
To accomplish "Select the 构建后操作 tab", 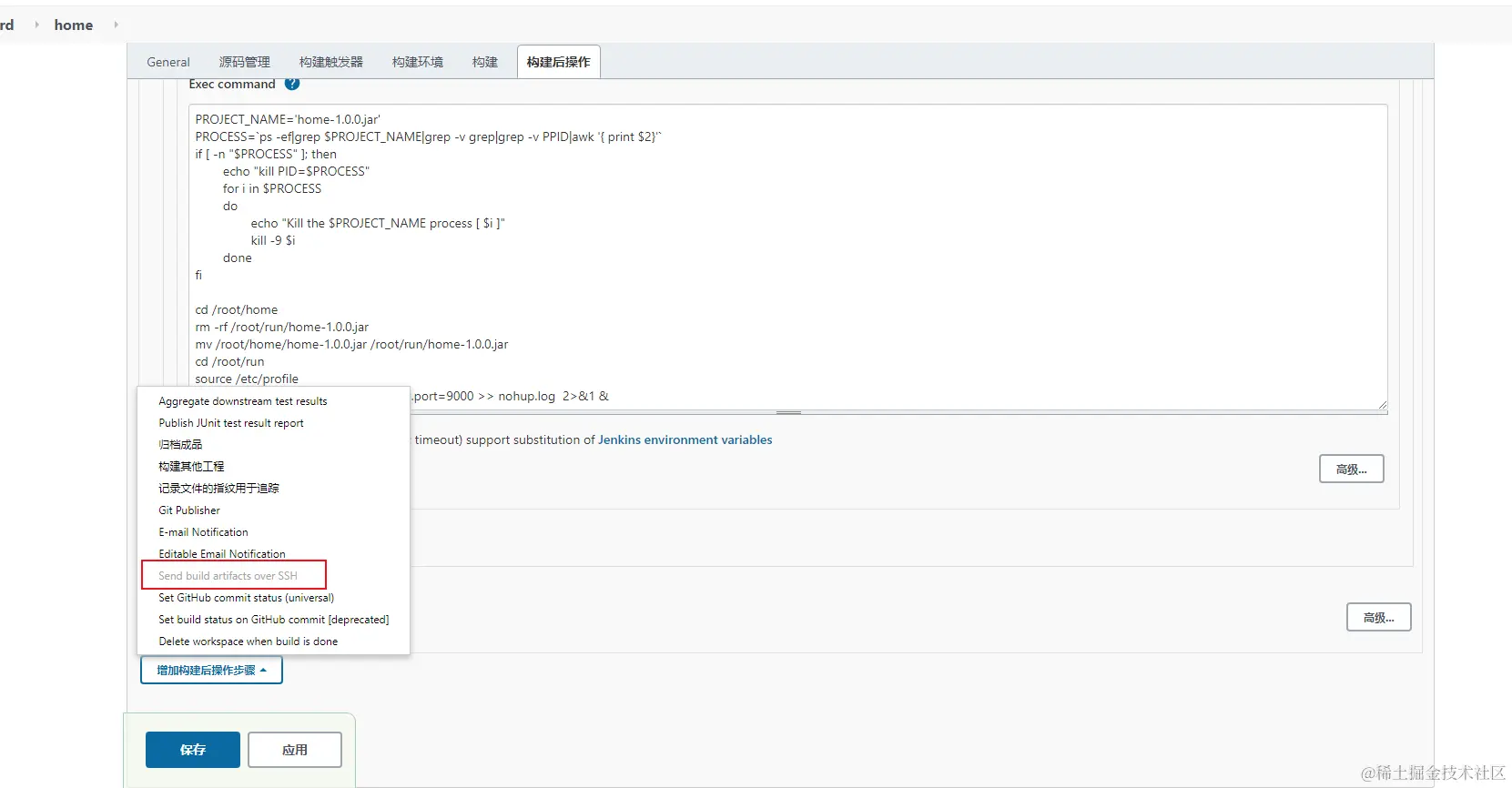I will click(x=559, y=62).
